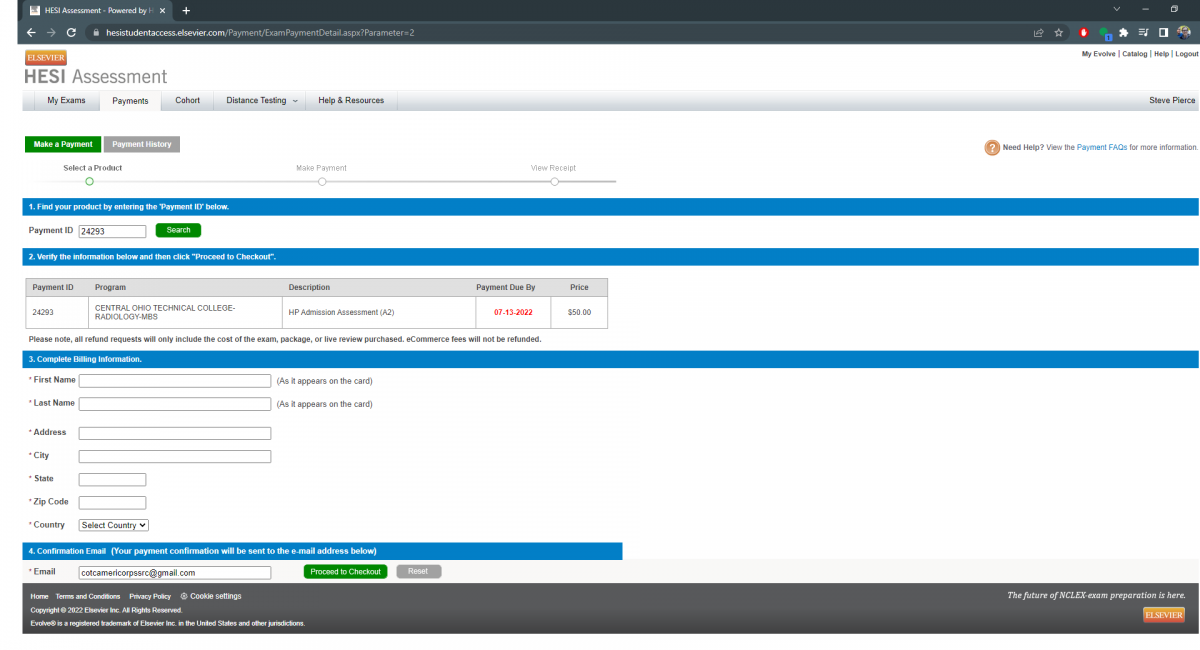Open the Terms and Conditions link

(x=88, y=596)
